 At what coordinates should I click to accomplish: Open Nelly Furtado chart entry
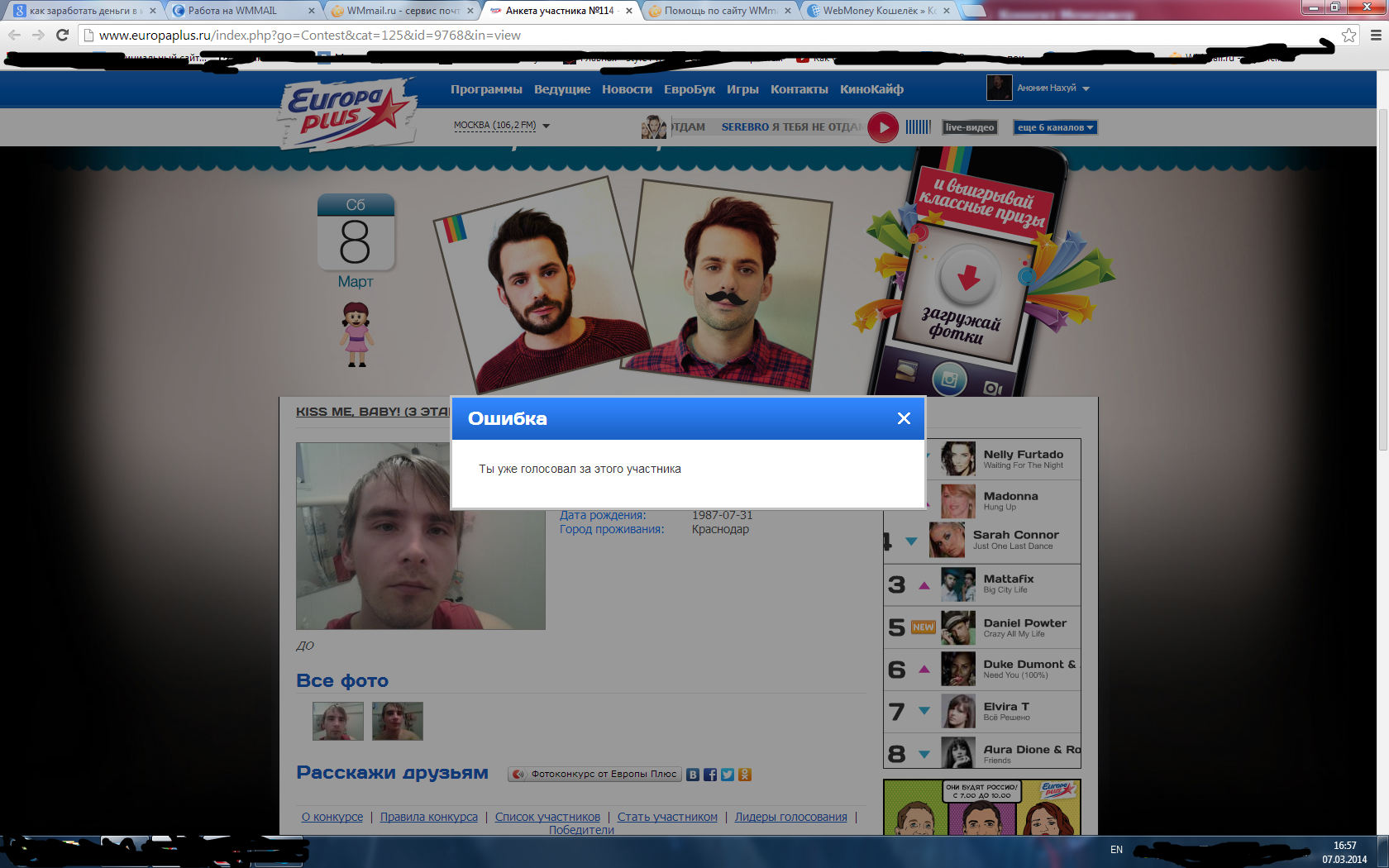(x=1002, y=459)
